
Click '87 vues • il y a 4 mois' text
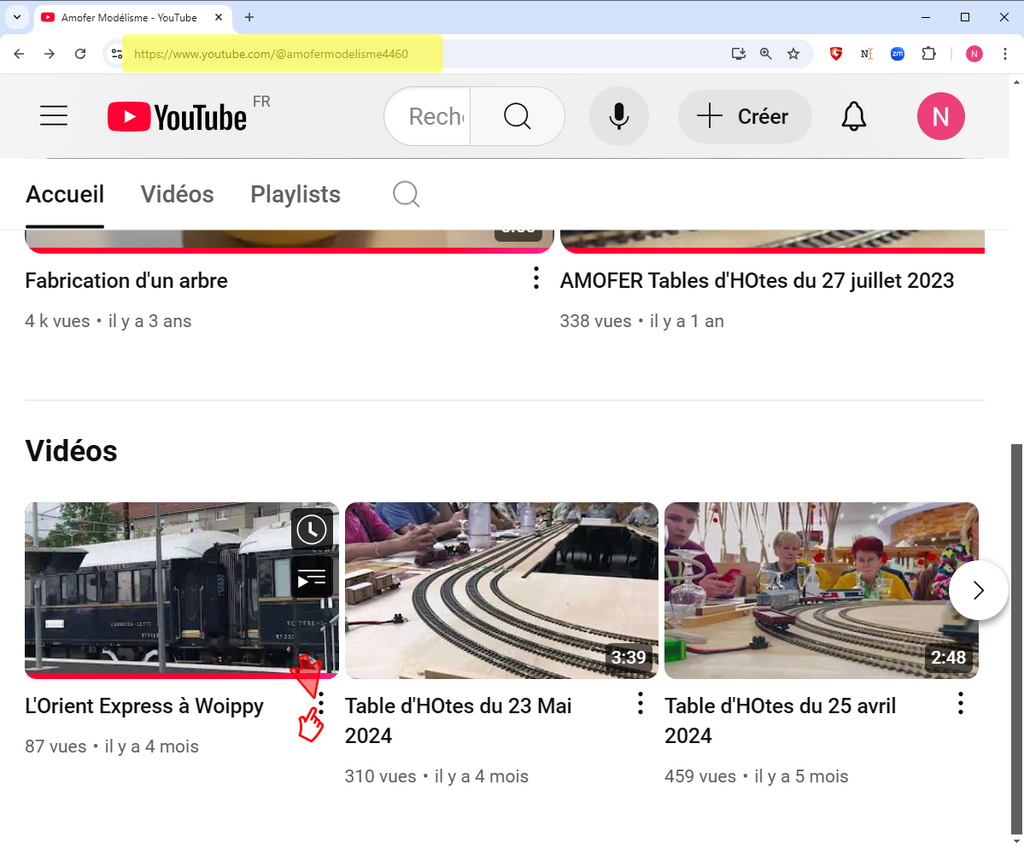point(112,746)
